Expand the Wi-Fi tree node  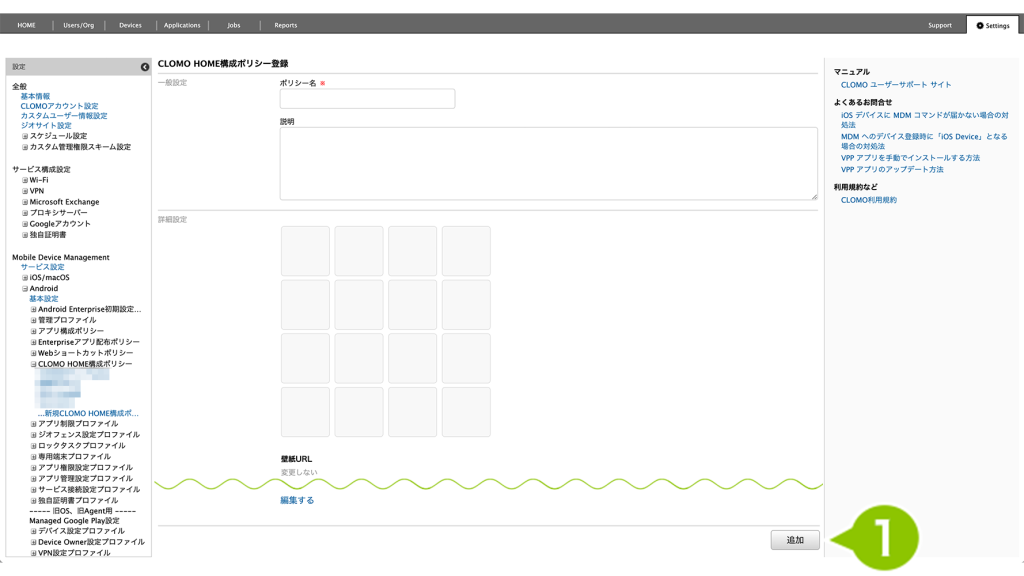point(25,180)
